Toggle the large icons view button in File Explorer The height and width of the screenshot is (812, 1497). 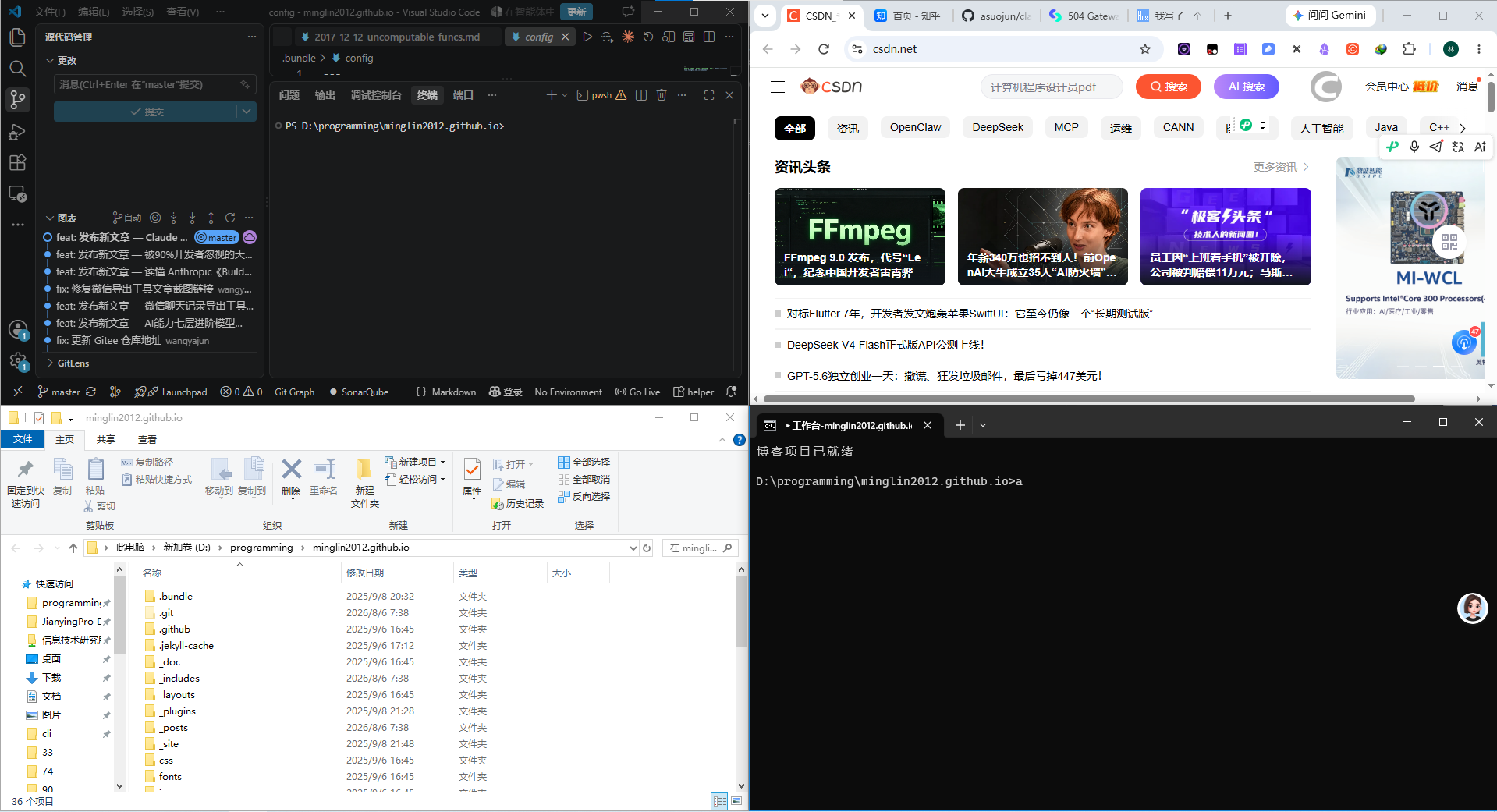coord(736,801)
